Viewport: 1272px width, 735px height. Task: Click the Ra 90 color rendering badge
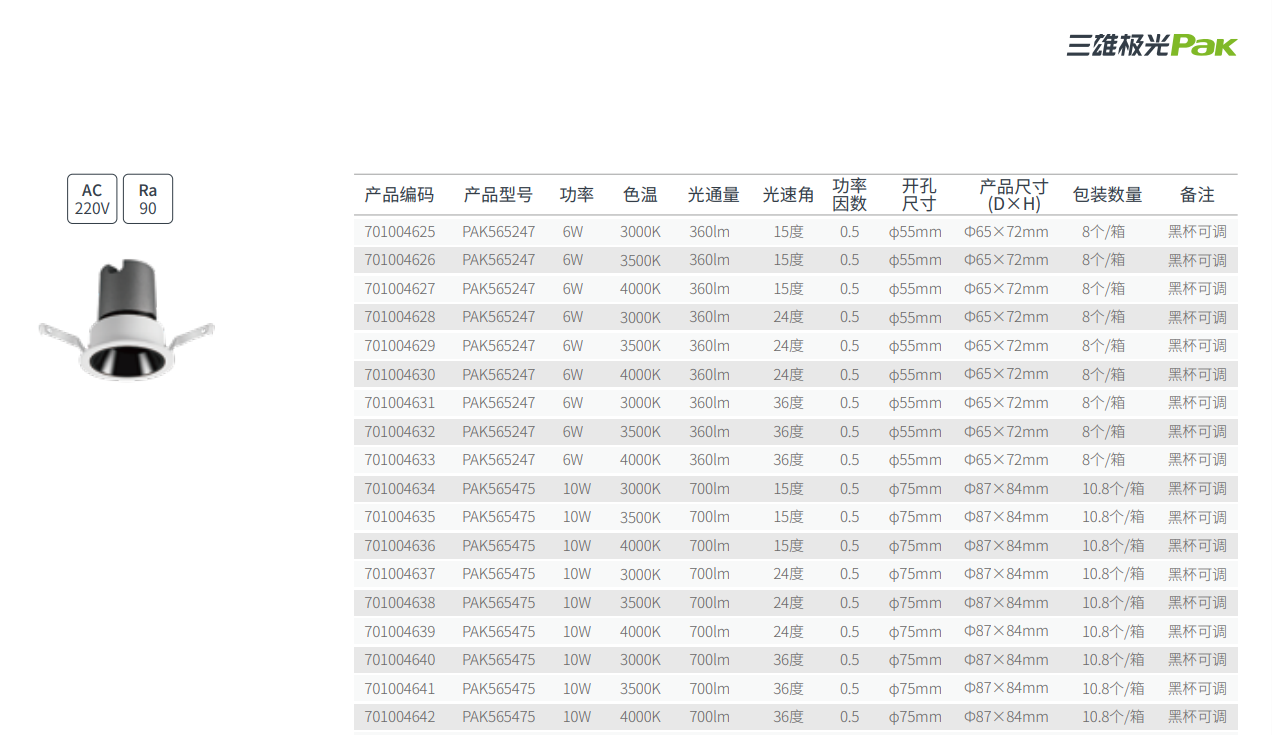pos(148,199)
